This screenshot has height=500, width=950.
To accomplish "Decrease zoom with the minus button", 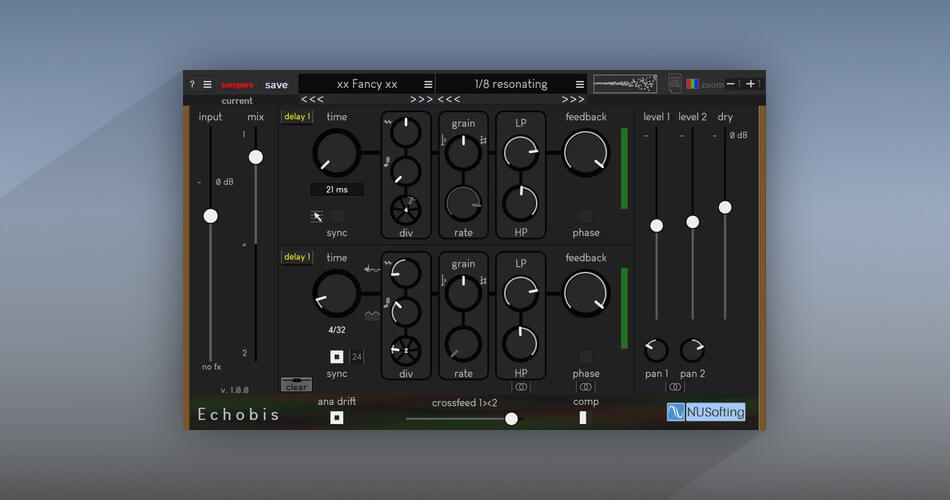I will [731, 84].
